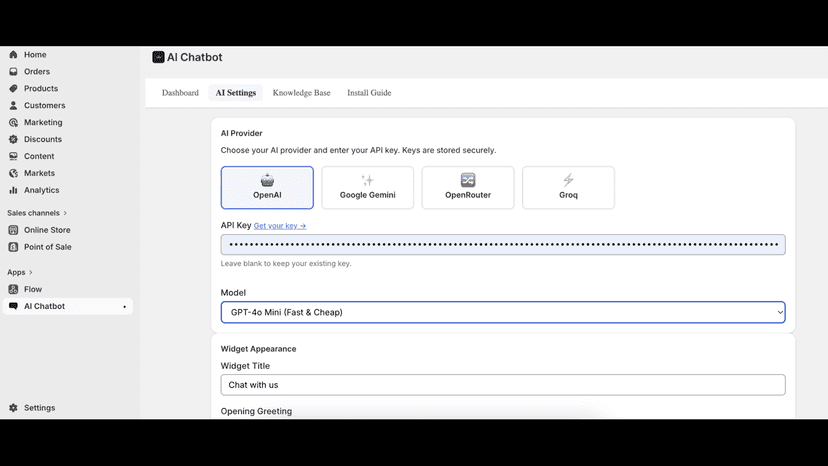The width and height of the screenshot is (828, 466).
Task: Click the 'Model' field label
Action: coord(233,293)
